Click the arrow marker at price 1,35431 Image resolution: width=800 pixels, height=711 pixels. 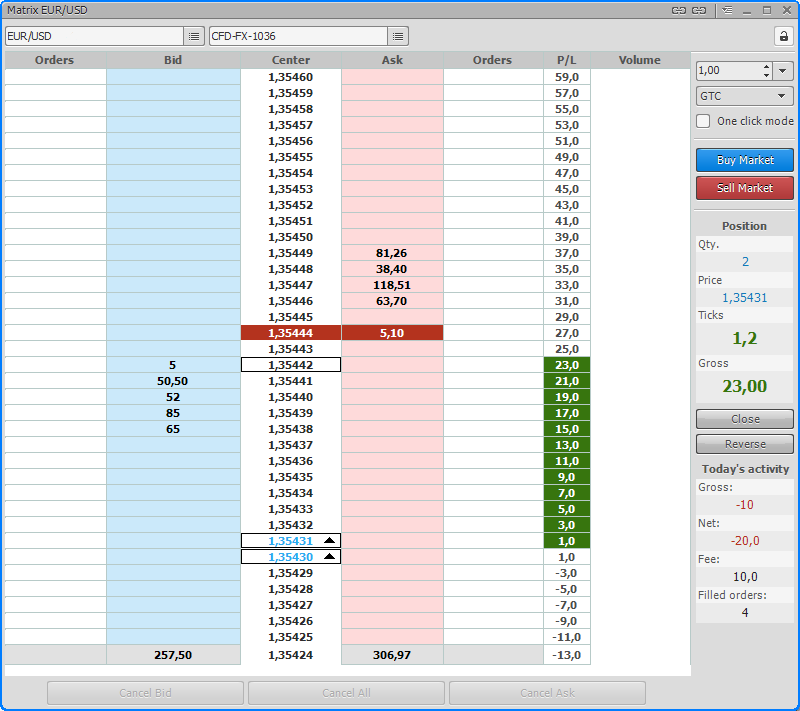pos(330,540)
